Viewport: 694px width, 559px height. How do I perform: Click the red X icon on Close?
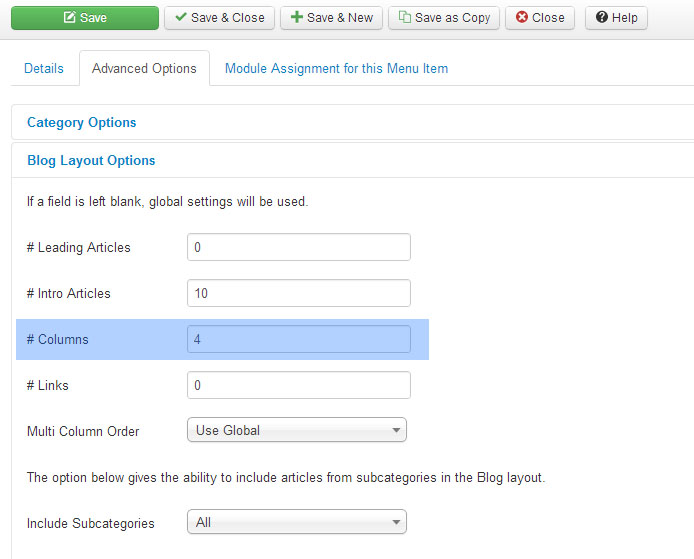[x=522, y=18]
